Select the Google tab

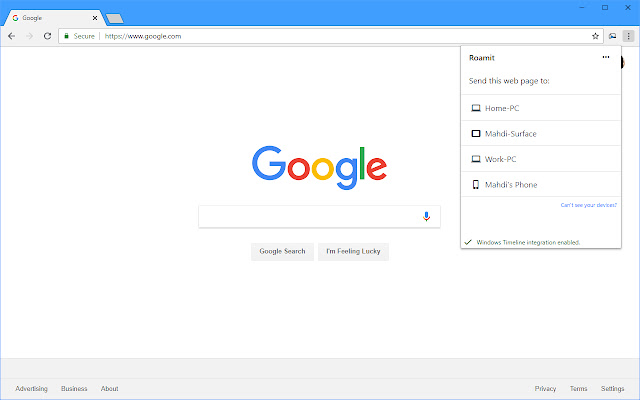pyautogui.click(x=53, y=18)
